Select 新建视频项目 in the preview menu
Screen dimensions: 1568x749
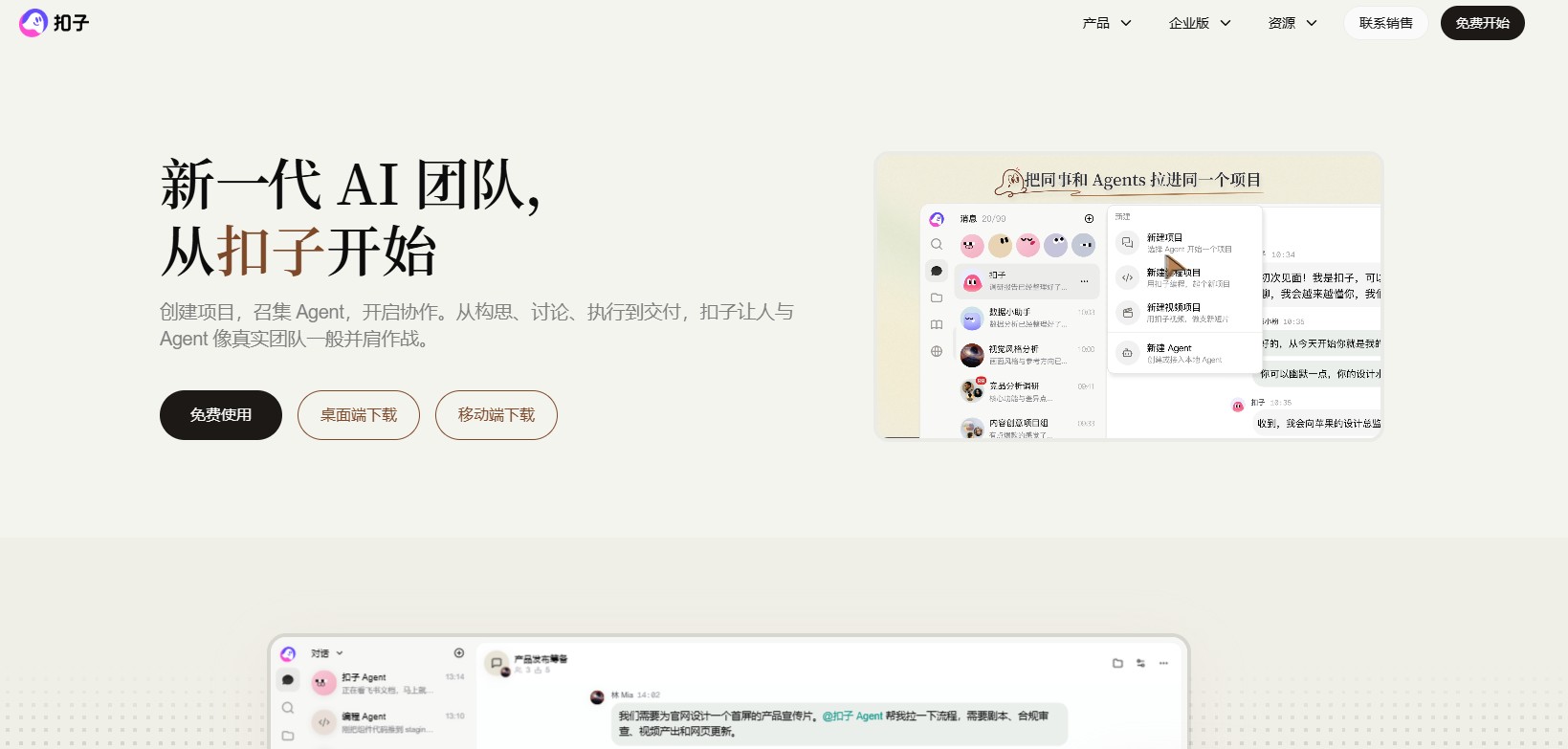click(1186, 313)
